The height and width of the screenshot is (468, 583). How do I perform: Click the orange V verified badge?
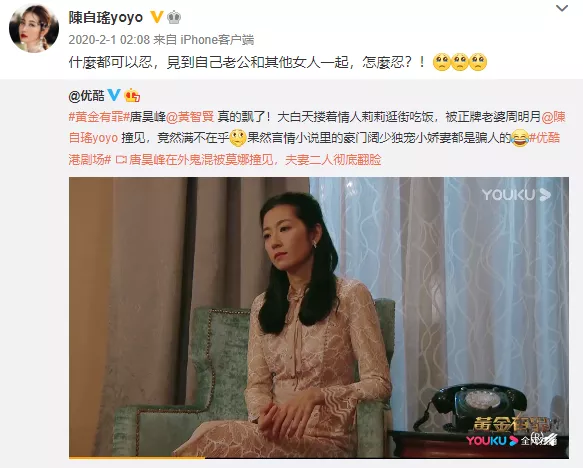(157, 17)
